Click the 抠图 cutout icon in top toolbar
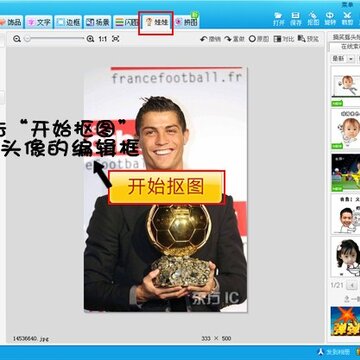This screenshot has width=360, height=360. (x=313, y=19)
